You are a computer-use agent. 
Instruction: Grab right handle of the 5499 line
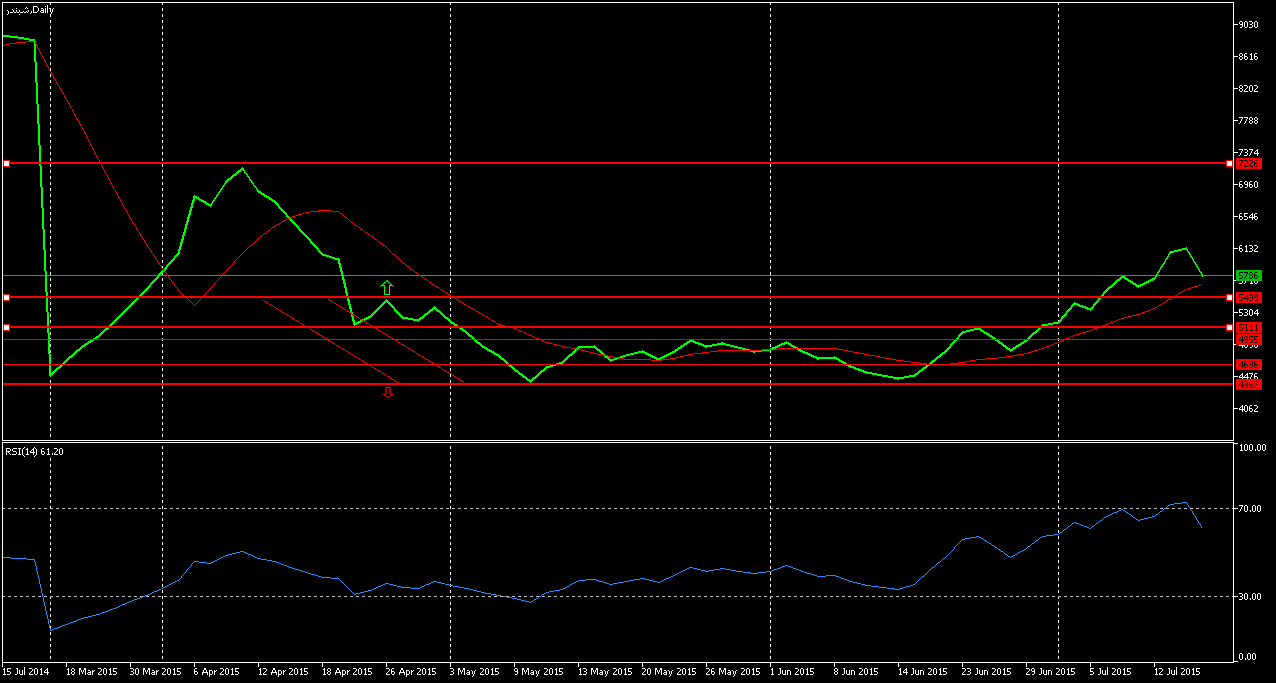pyautogui.click(x=1229, y=298)
